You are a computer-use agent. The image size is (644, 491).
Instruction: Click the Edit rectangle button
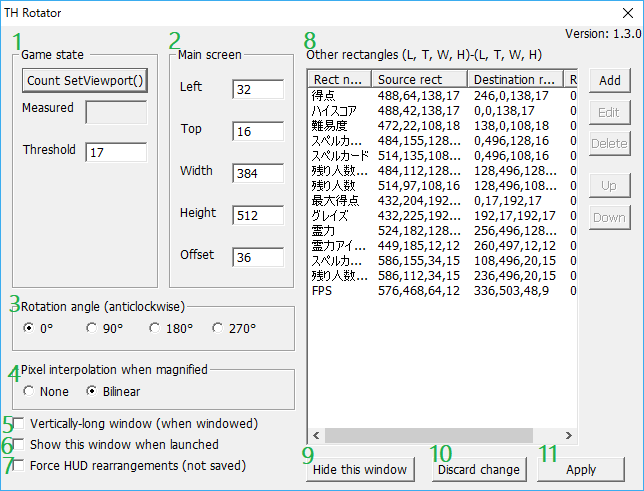tap(610, 112)
